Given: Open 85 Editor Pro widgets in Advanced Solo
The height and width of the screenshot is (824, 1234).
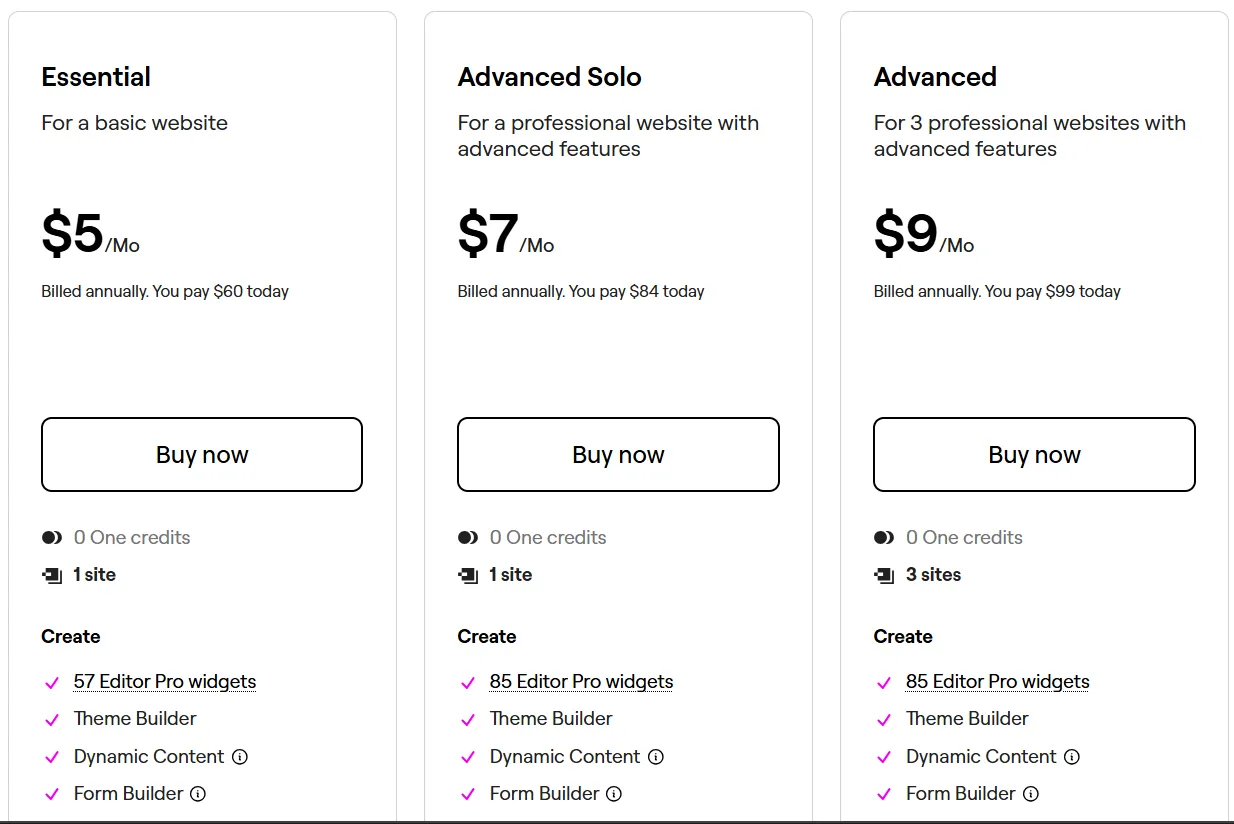Looking at the screenshot, I should [581, 682].
